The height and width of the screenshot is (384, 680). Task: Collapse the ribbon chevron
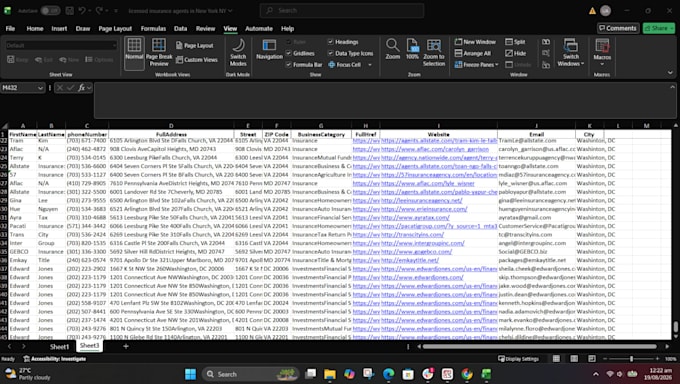670,73
